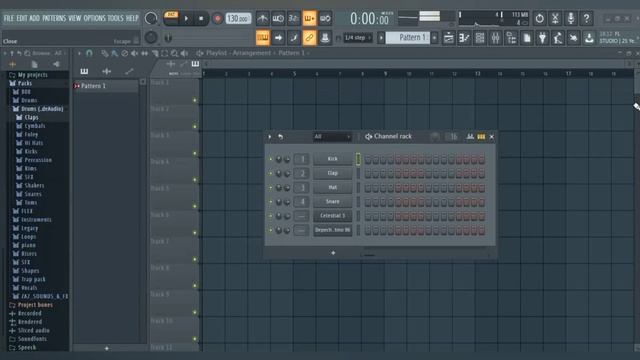Open the PATTERNS menu
Image resolution: width=640 pixels, height=360 pixels.
pos(54,18)
